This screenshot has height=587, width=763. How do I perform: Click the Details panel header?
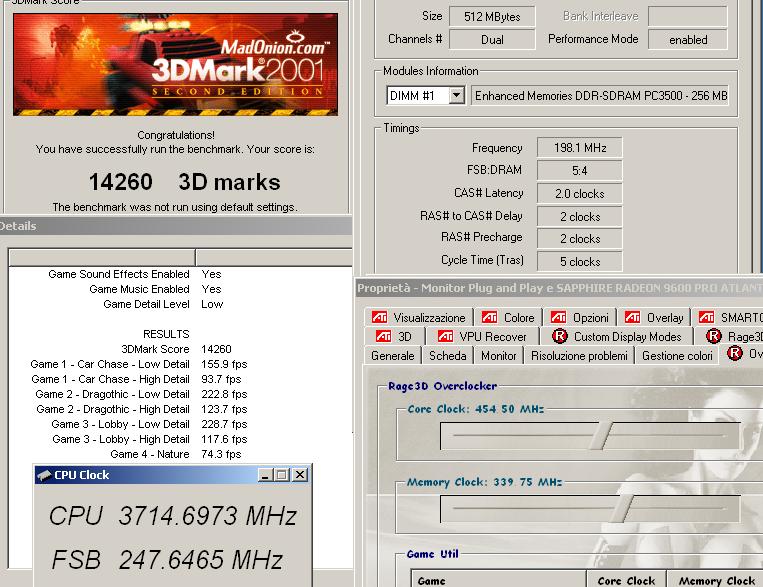point(176,226)
